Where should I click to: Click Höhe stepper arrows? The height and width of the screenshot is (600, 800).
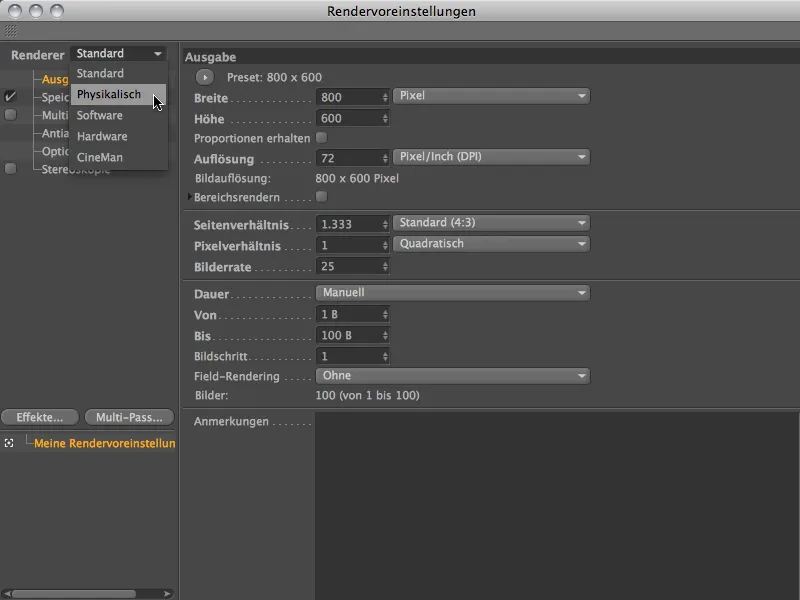point(385,118)
